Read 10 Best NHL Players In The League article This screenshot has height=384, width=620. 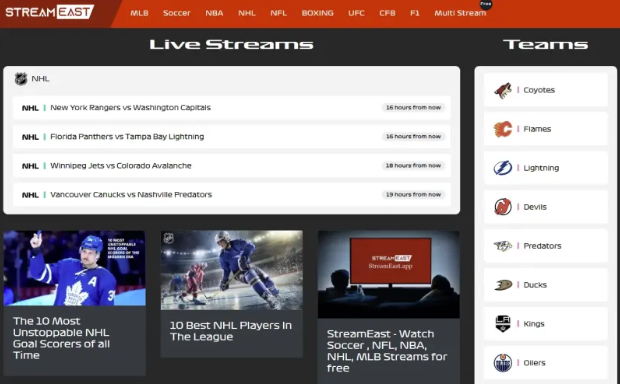(x=231, y=331)
